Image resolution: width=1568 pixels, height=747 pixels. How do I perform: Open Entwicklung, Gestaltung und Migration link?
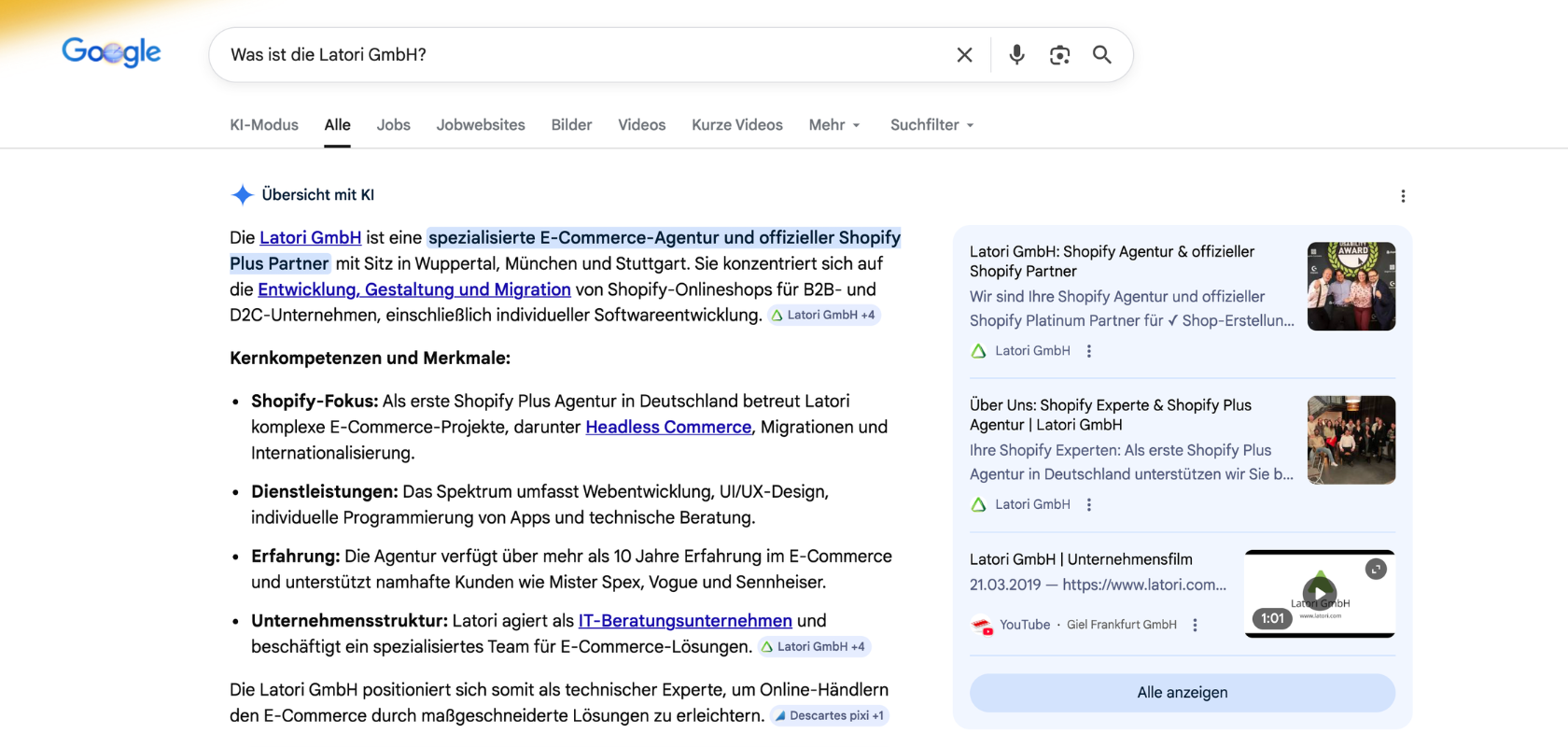pos(414,289)
